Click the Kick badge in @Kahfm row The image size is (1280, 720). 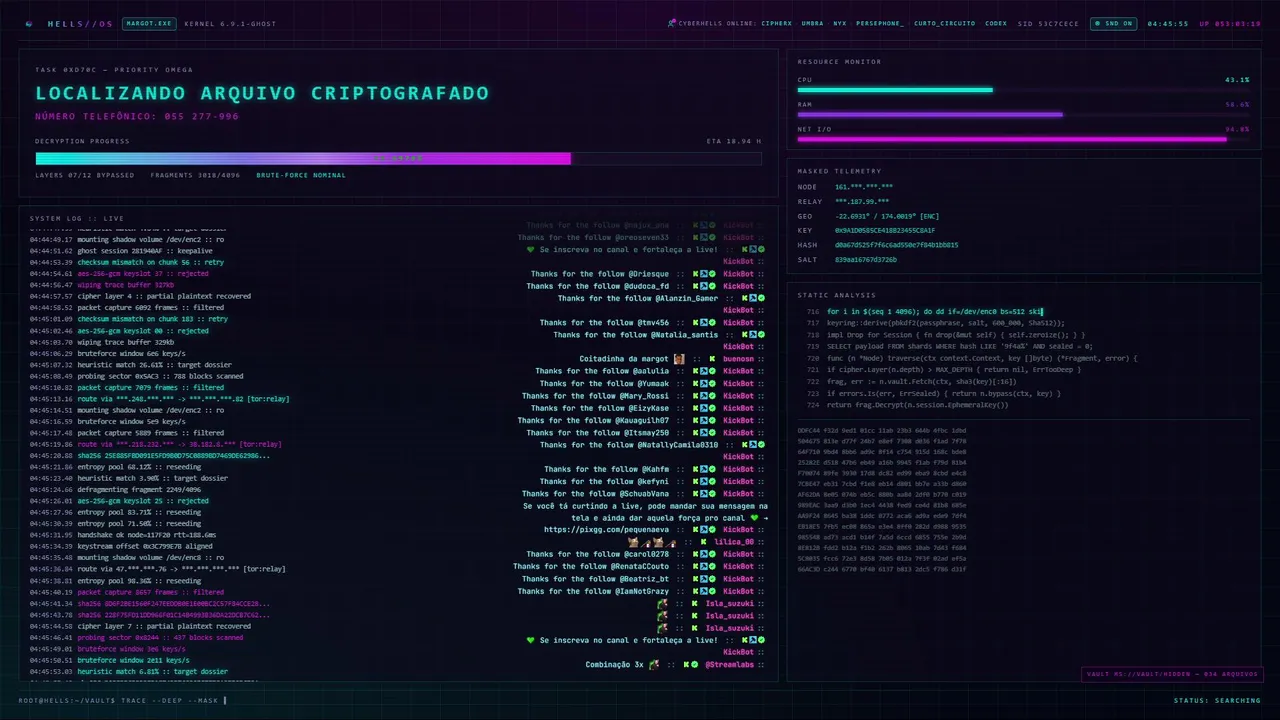tap(696, 469)
